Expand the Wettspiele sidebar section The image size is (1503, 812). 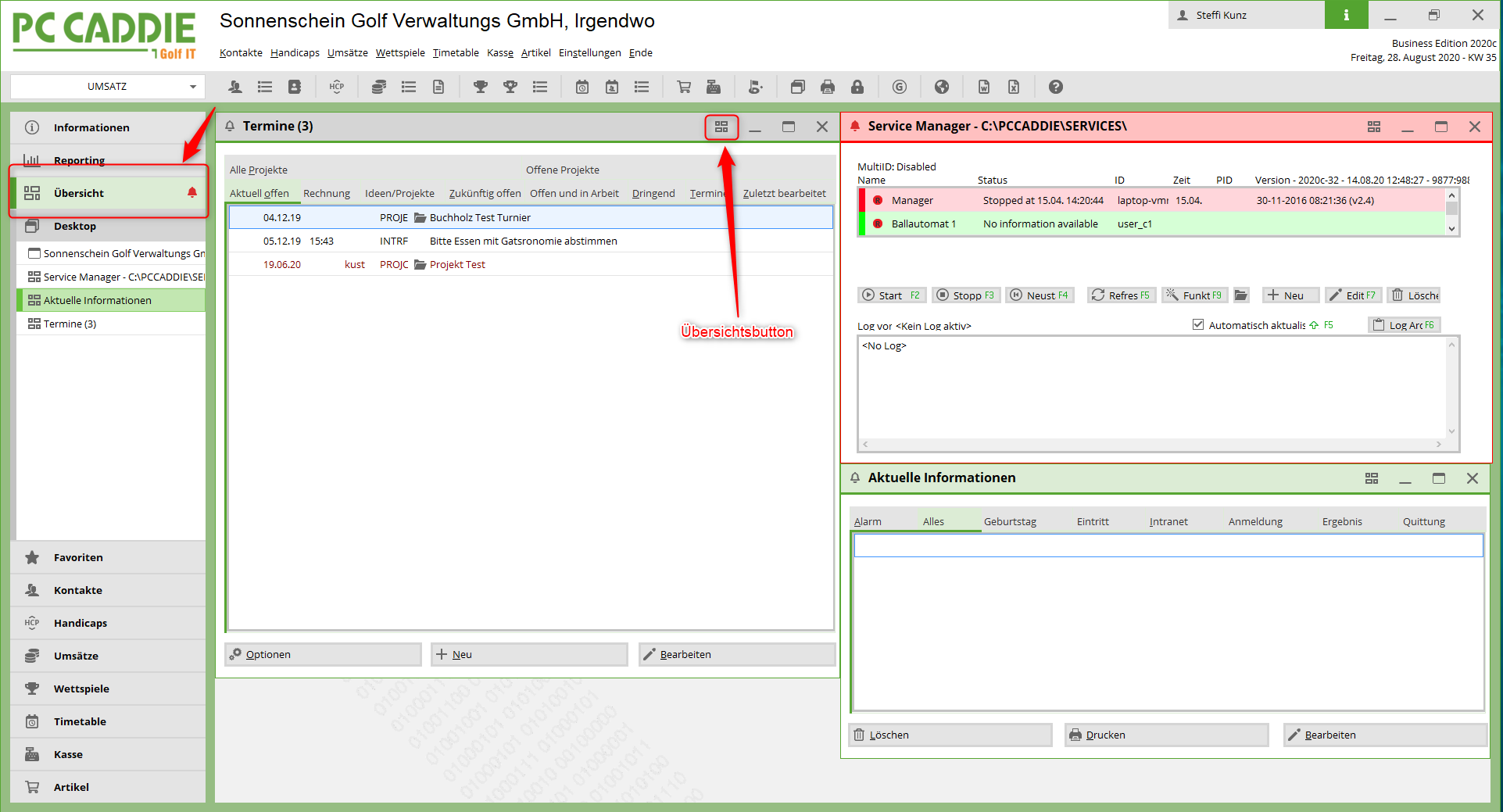coord(108,689)
